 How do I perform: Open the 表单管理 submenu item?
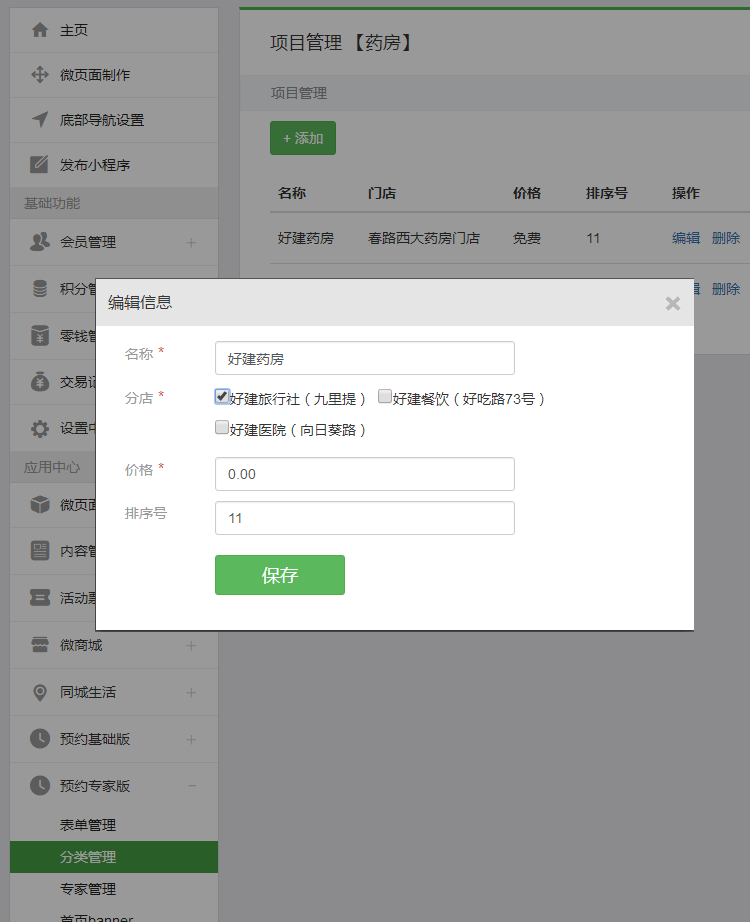pyautogui.click(x=88, y=825)
